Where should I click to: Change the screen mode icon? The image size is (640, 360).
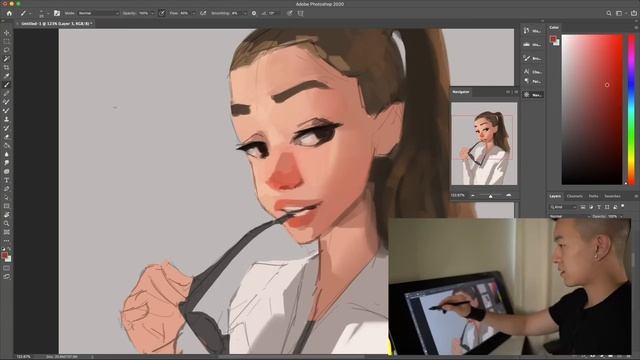point(7,277)
